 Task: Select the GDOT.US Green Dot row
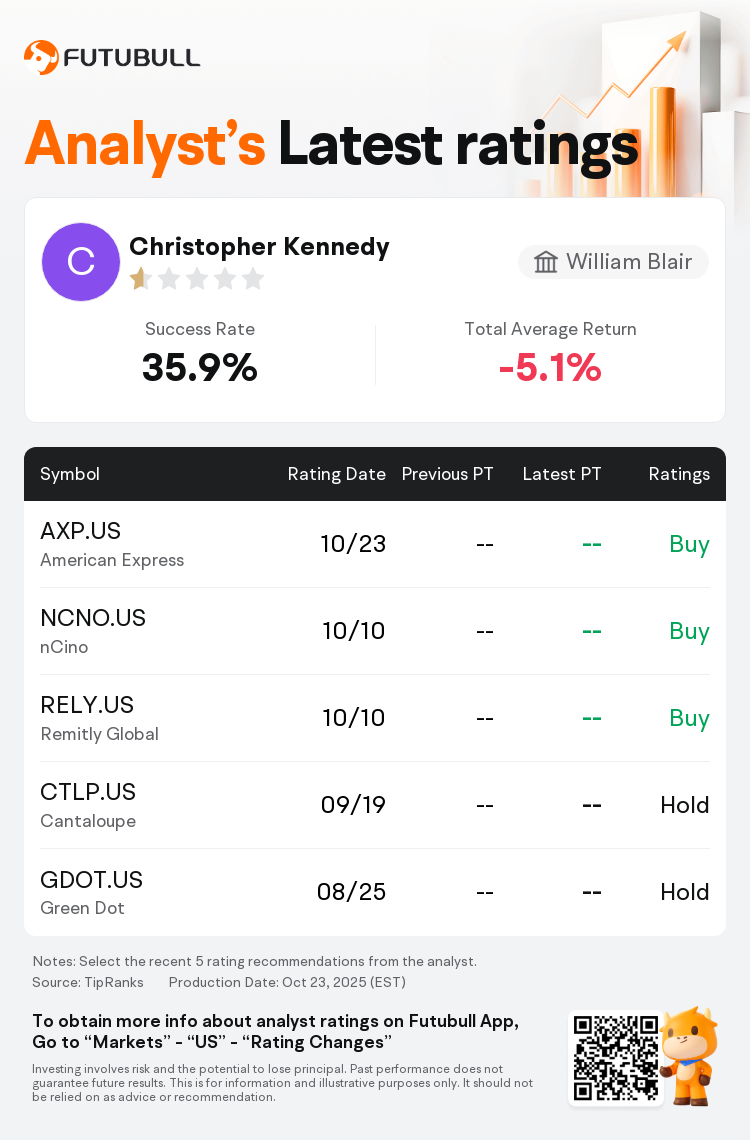click(x=375, y=892)
